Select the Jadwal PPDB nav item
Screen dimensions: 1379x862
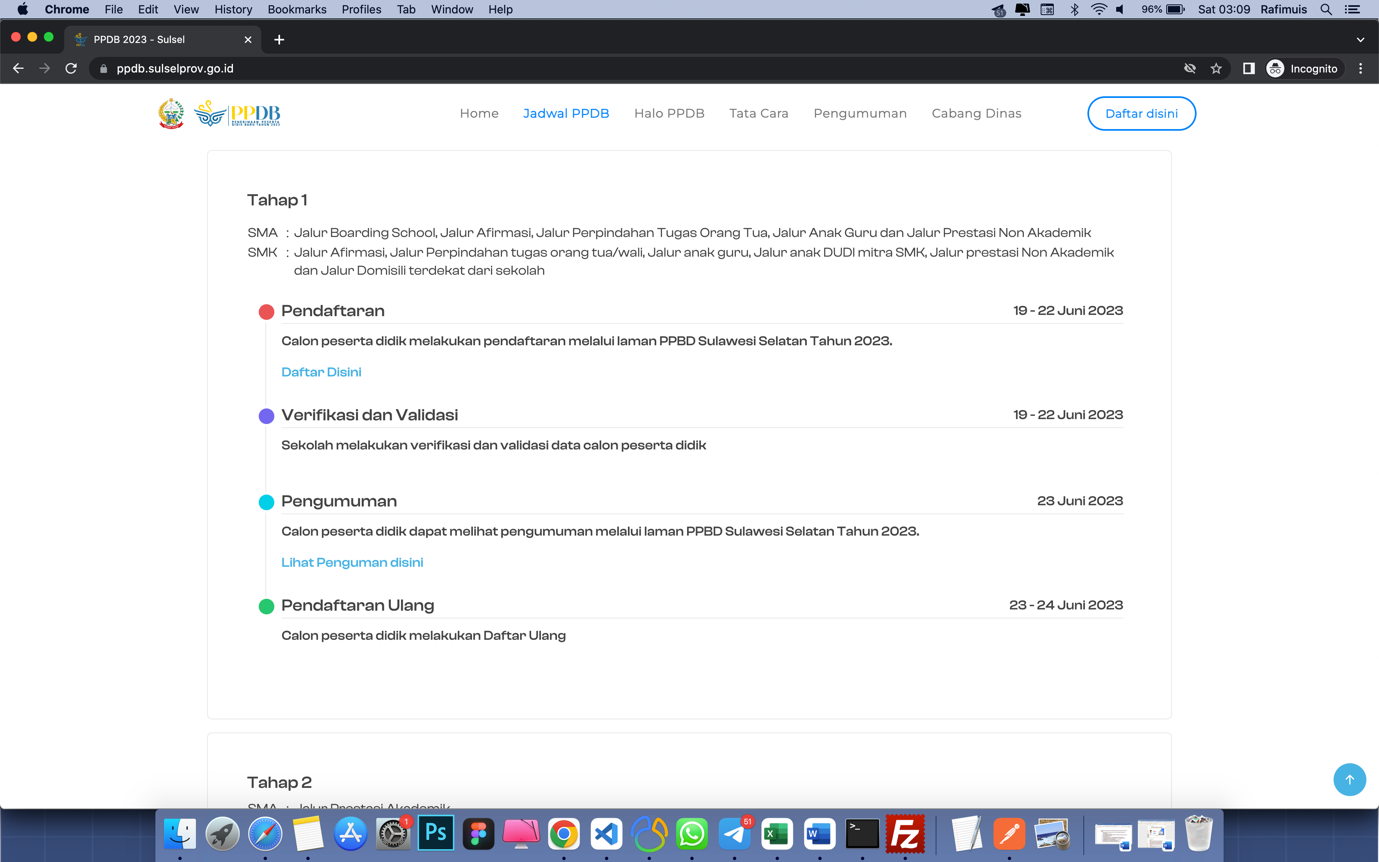point(566,114)
